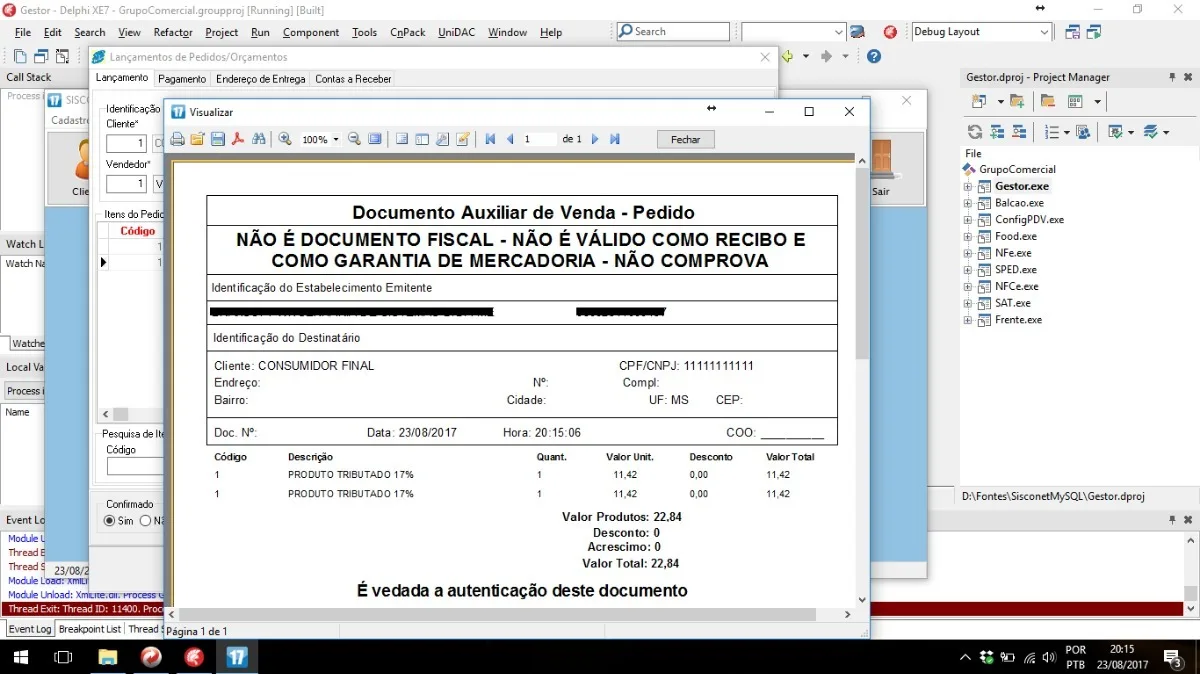Screen dimensions: 1200x674
Task: Expand the Frente.exe project node
Action: point(968,320)
